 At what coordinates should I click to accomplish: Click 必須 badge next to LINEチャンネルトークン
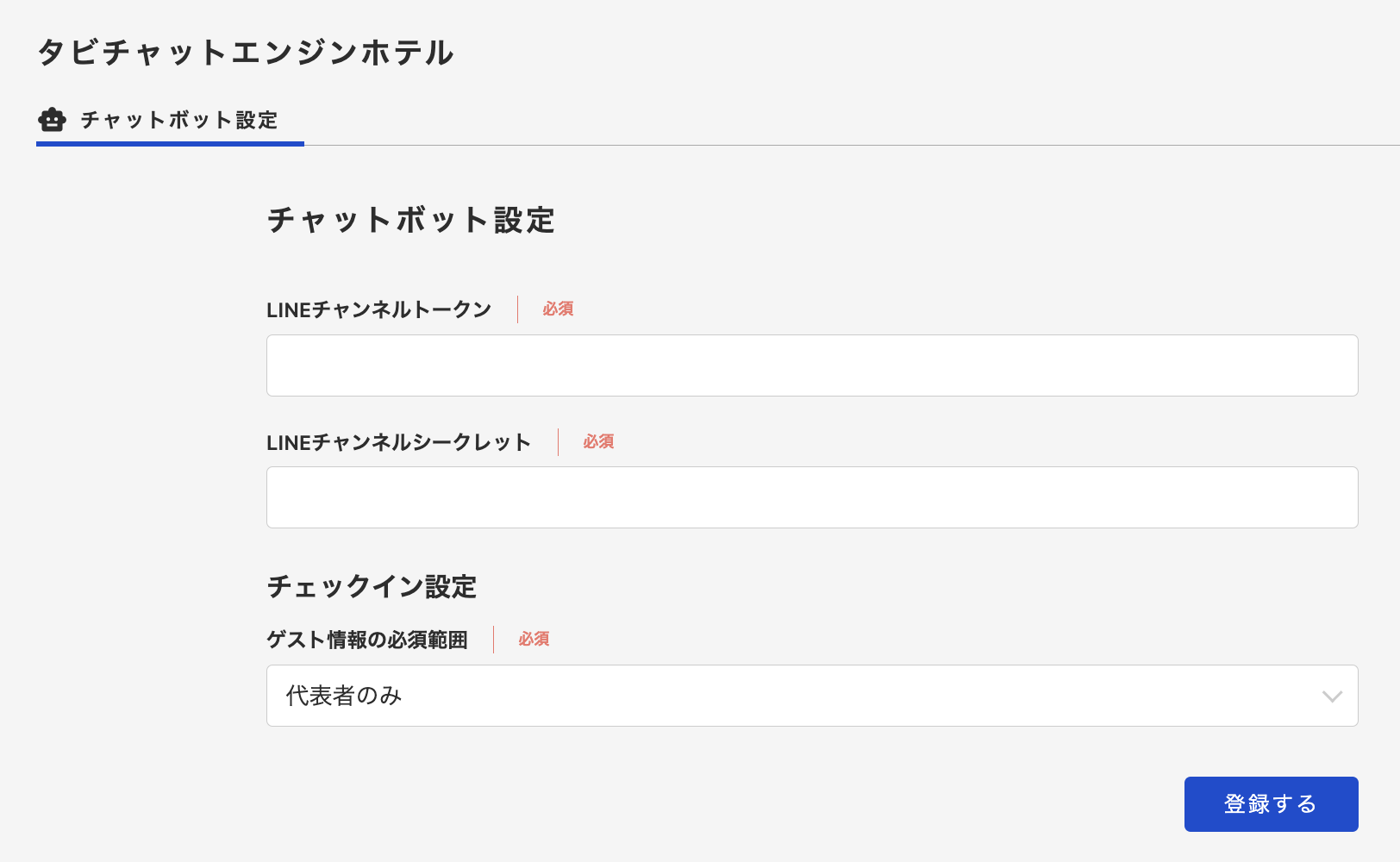tap(558, 309)
